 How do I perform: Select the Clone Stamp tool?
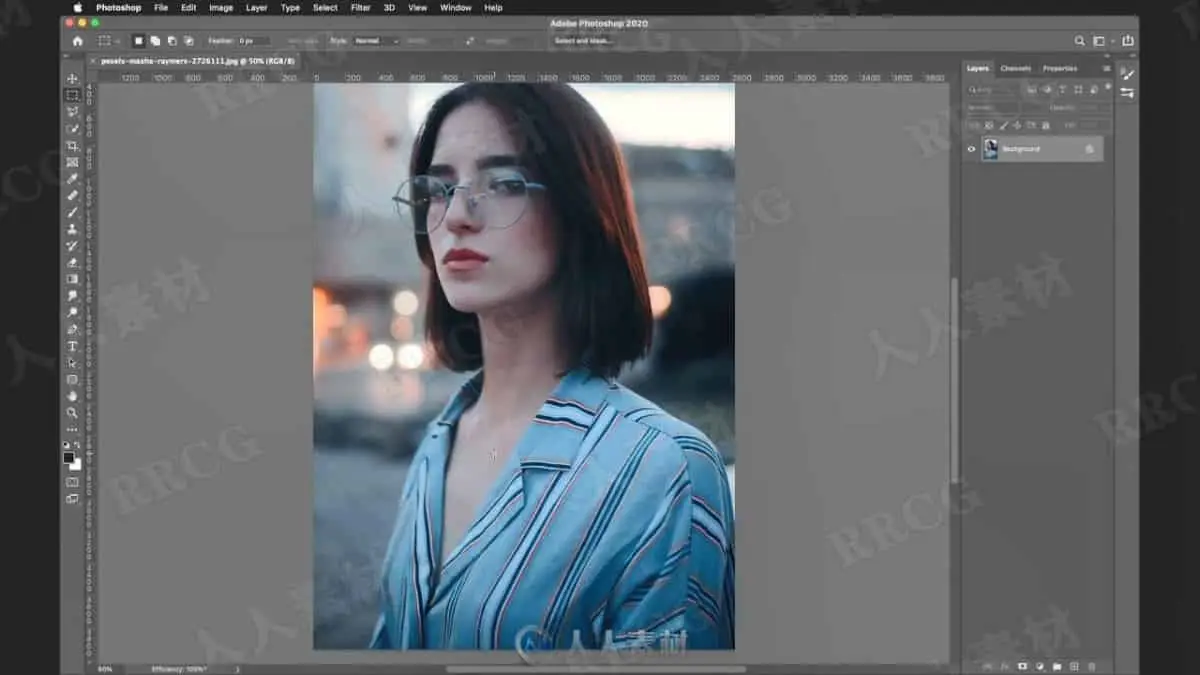72,229
